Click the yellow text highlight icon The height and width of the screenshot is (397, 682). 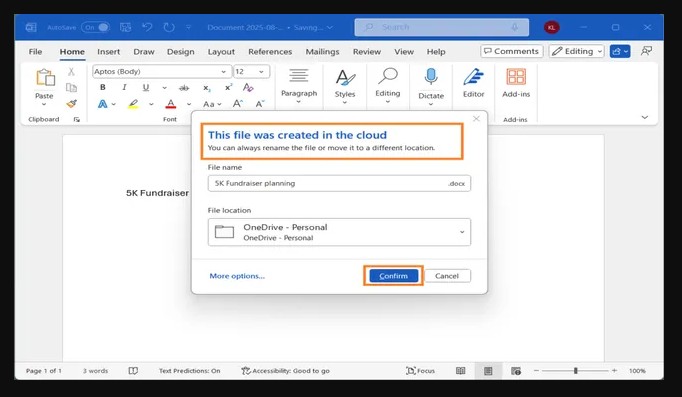[133, 104]
